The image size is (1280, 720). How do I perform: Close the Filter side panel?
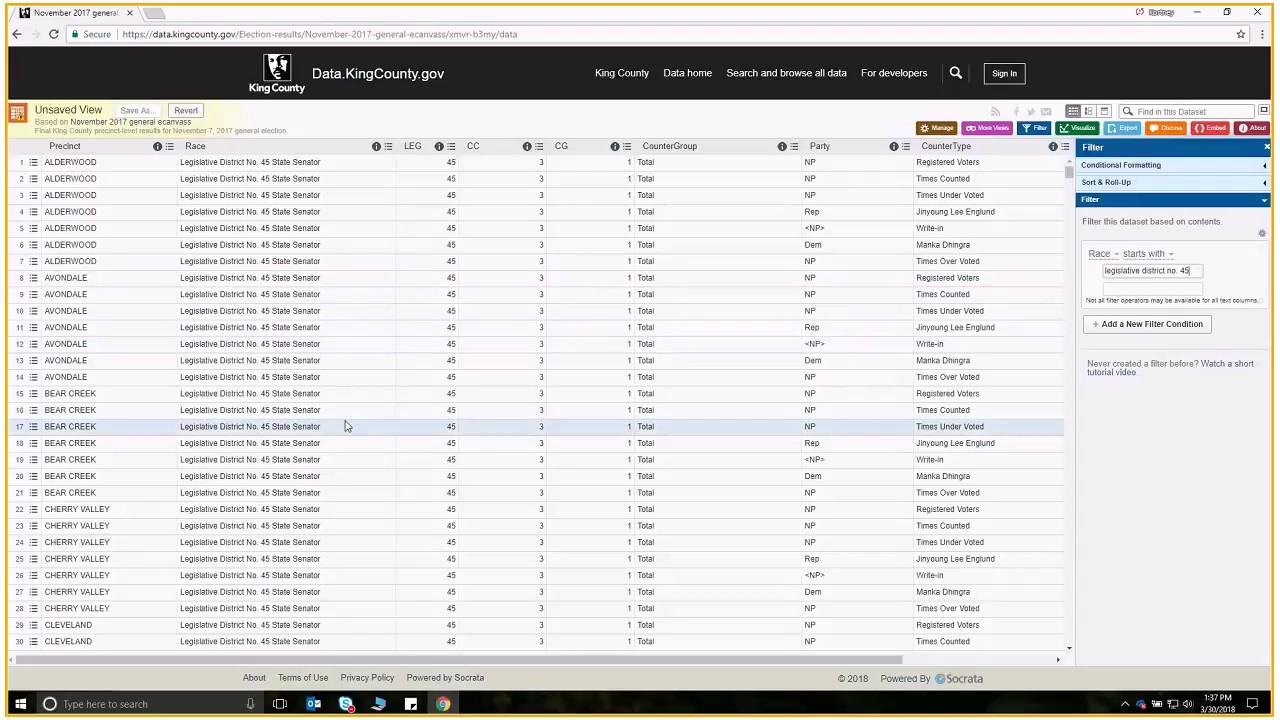[x=1266, y=147]
